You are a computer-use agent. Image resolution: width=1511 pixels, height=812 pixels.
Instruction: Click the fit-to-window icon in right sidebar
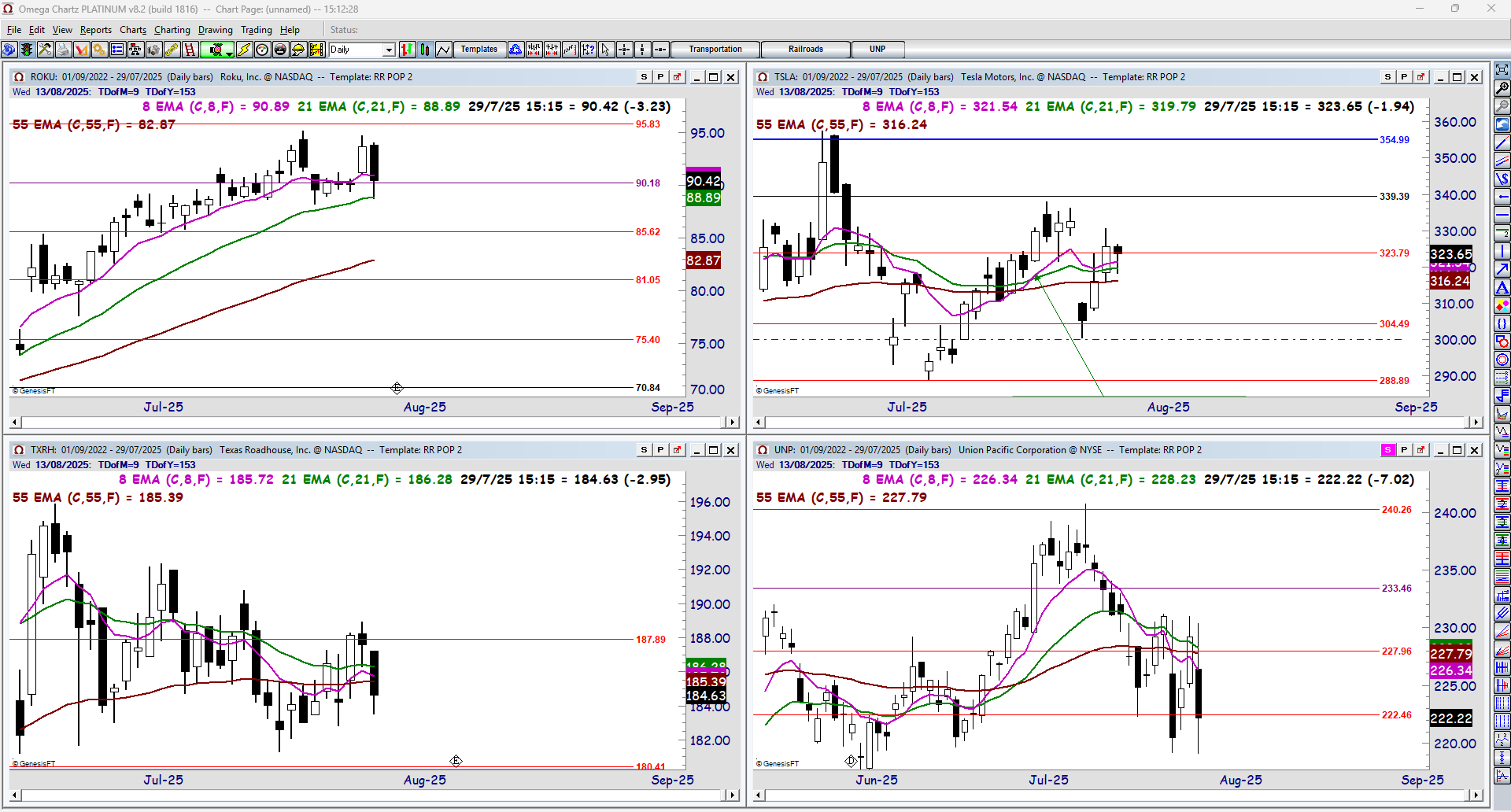1502,69
